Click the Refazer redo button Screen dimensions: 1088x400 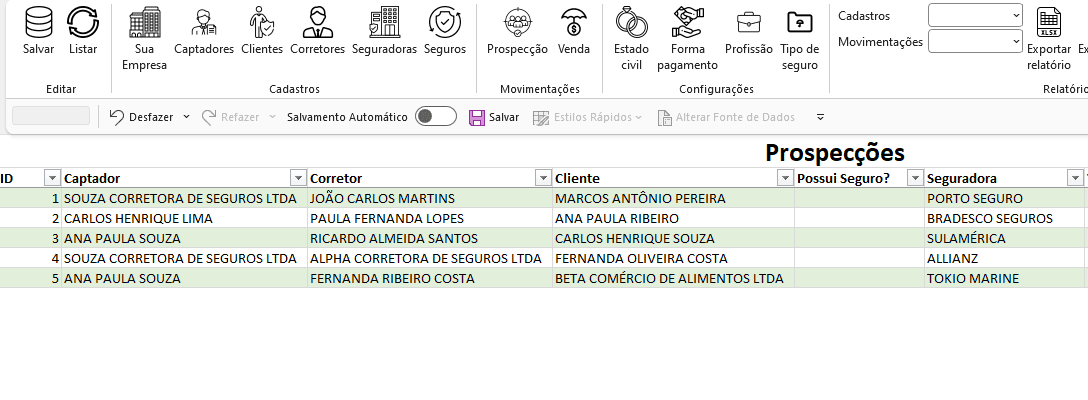coord(230,117)
